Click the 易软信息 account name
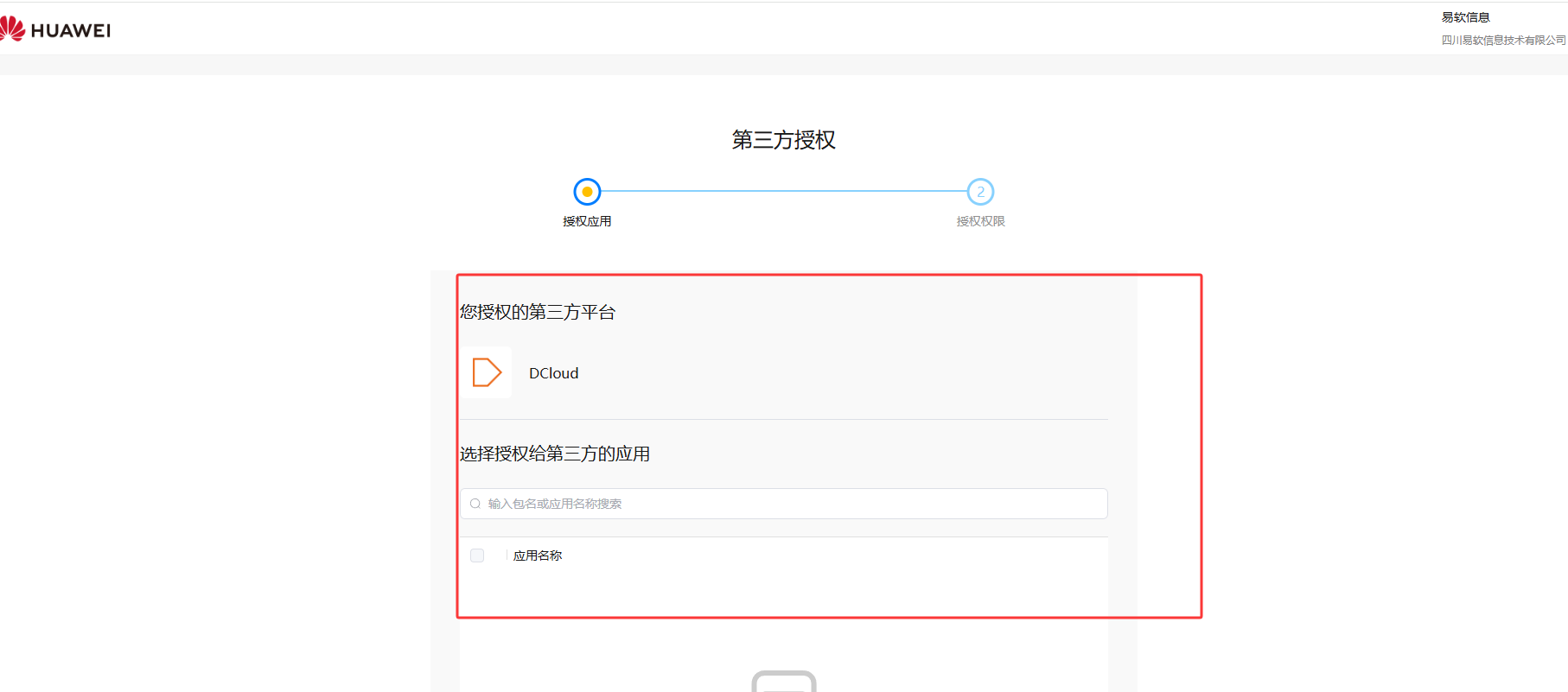 [x=1465, y=17]
